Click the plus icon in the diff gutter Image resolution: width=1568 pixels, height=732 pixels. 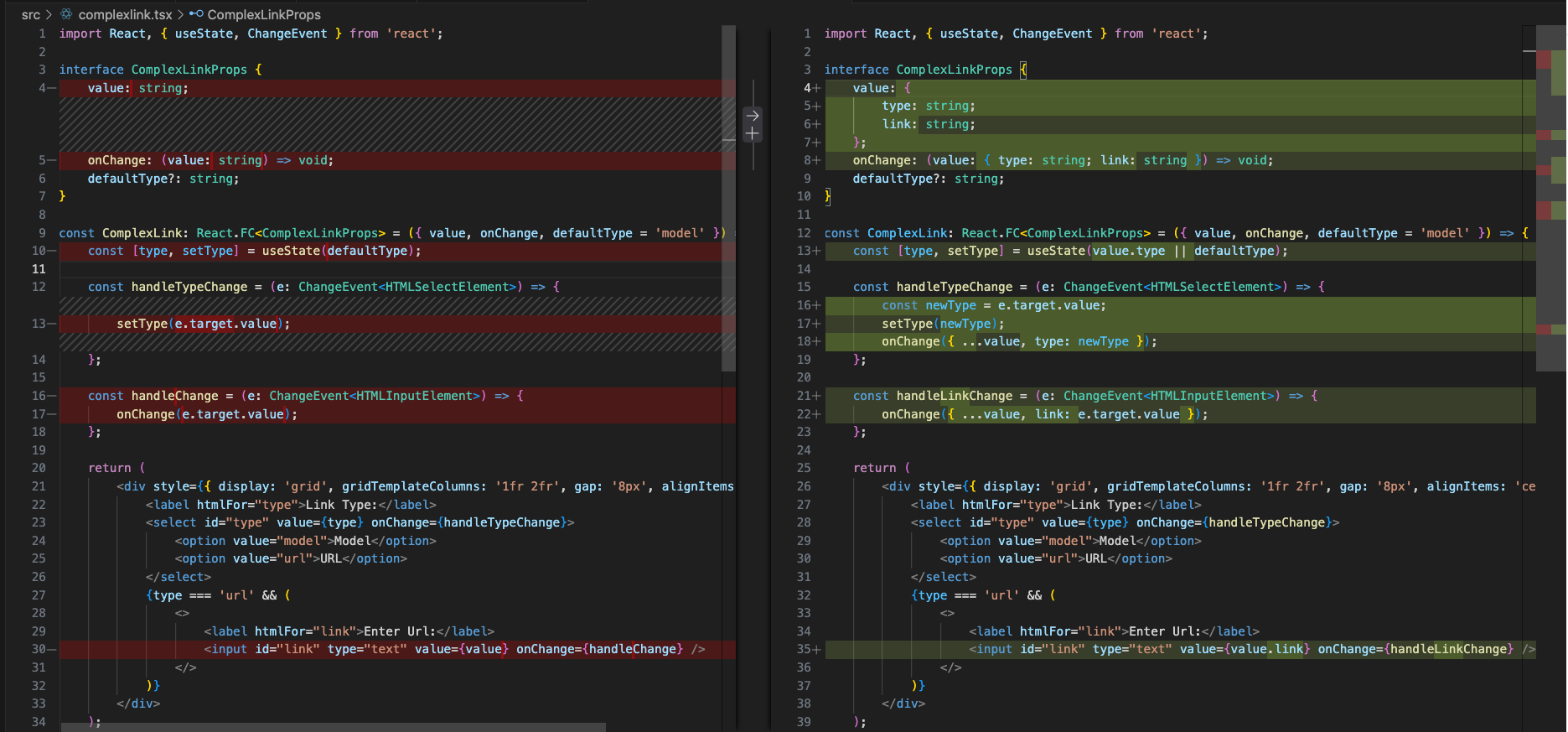click(753, 133)
